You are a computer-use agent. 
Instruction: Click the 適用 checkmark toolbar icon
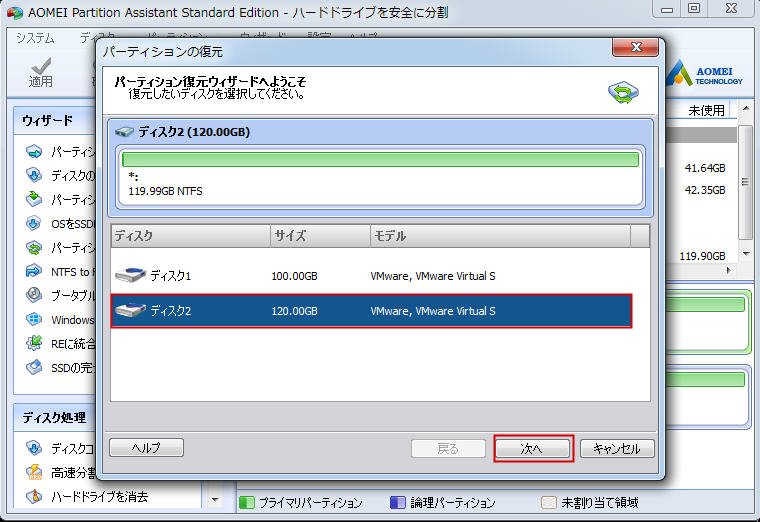[x=41, y=66]
